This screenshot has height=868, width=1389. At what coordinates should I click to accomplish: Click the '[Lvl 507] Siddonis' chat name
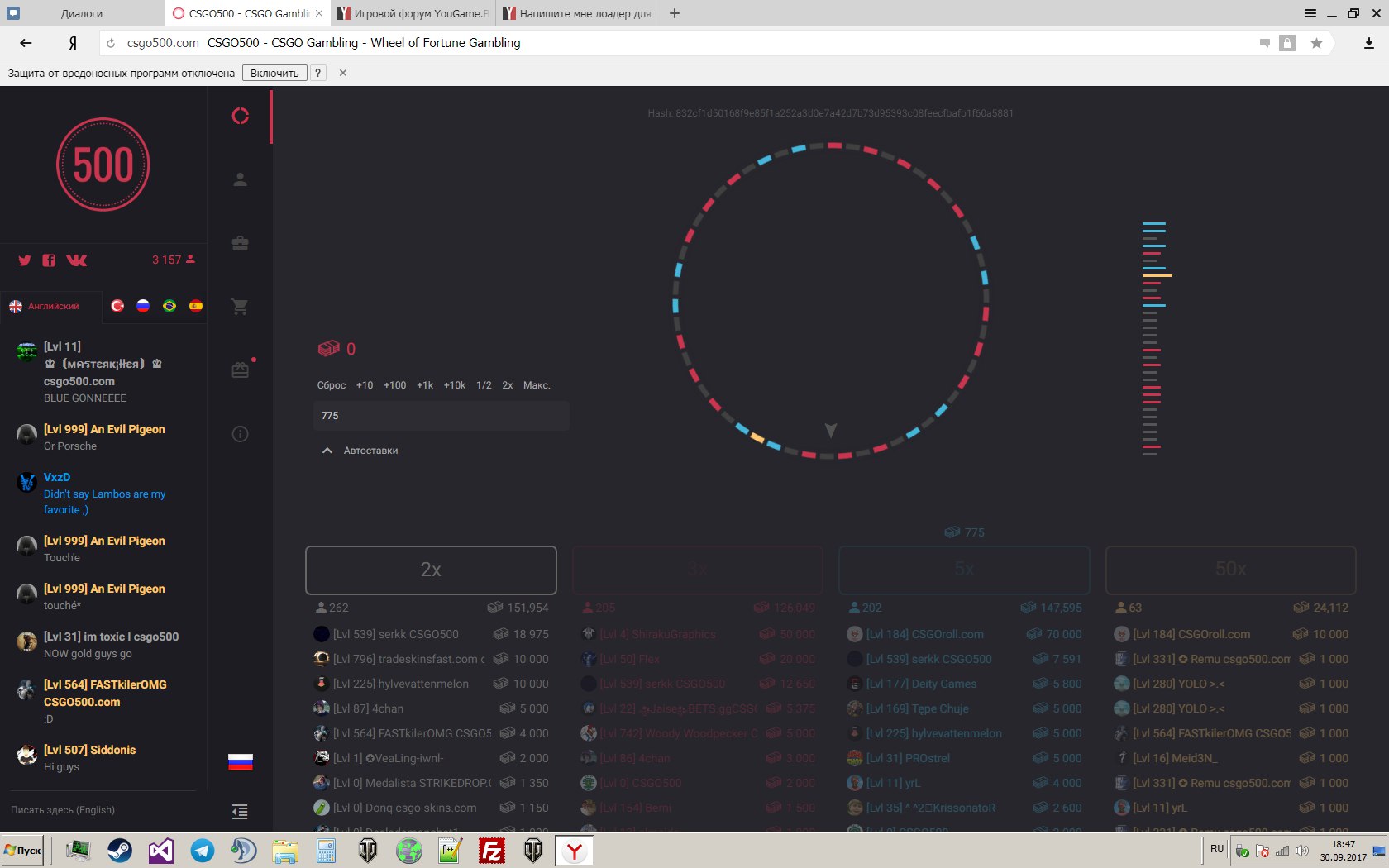(89, 750)
